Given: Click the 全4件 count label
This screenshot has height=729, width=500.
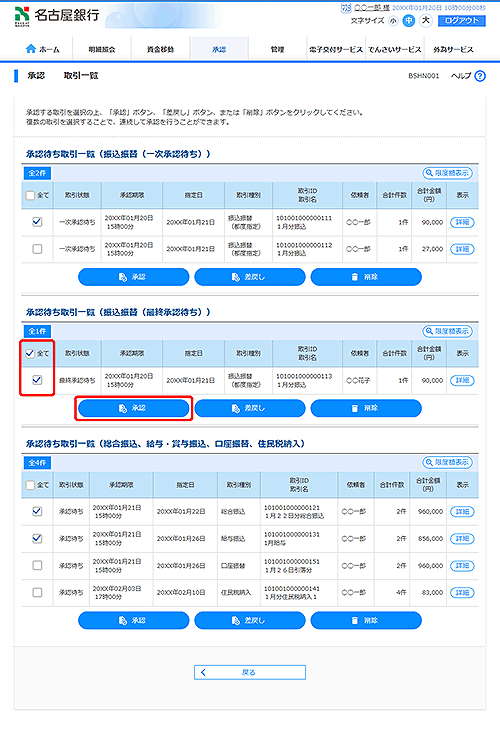Looking at the screenshot, I should pos(37,463).
